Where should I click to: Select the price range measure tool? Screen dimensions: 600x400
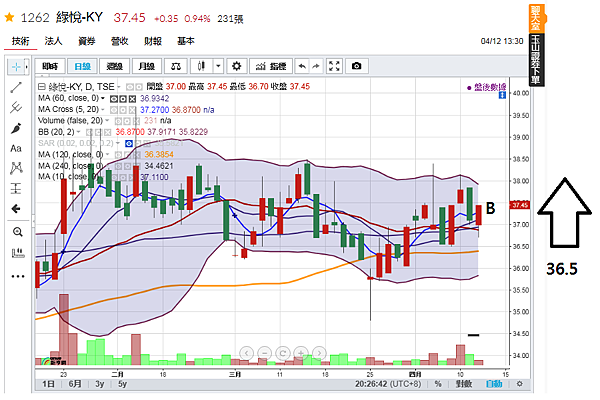(16, 188)
